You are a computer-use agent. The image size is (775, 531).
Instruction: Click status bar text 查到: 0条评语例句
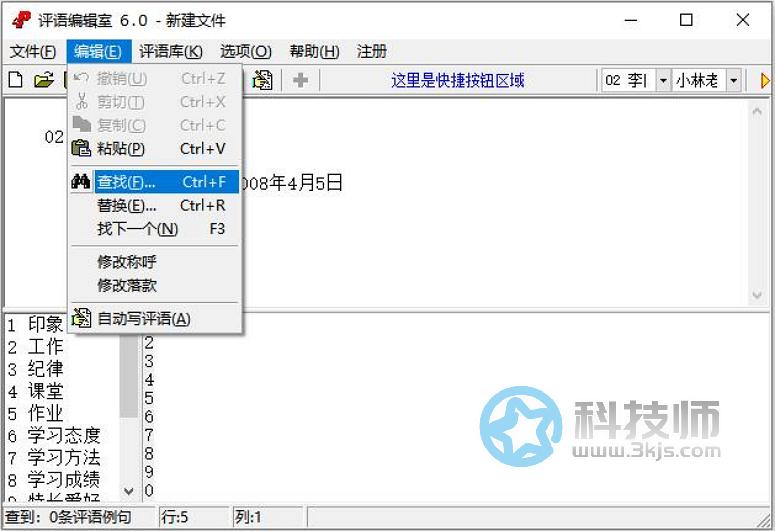click(x=68, y=517)
